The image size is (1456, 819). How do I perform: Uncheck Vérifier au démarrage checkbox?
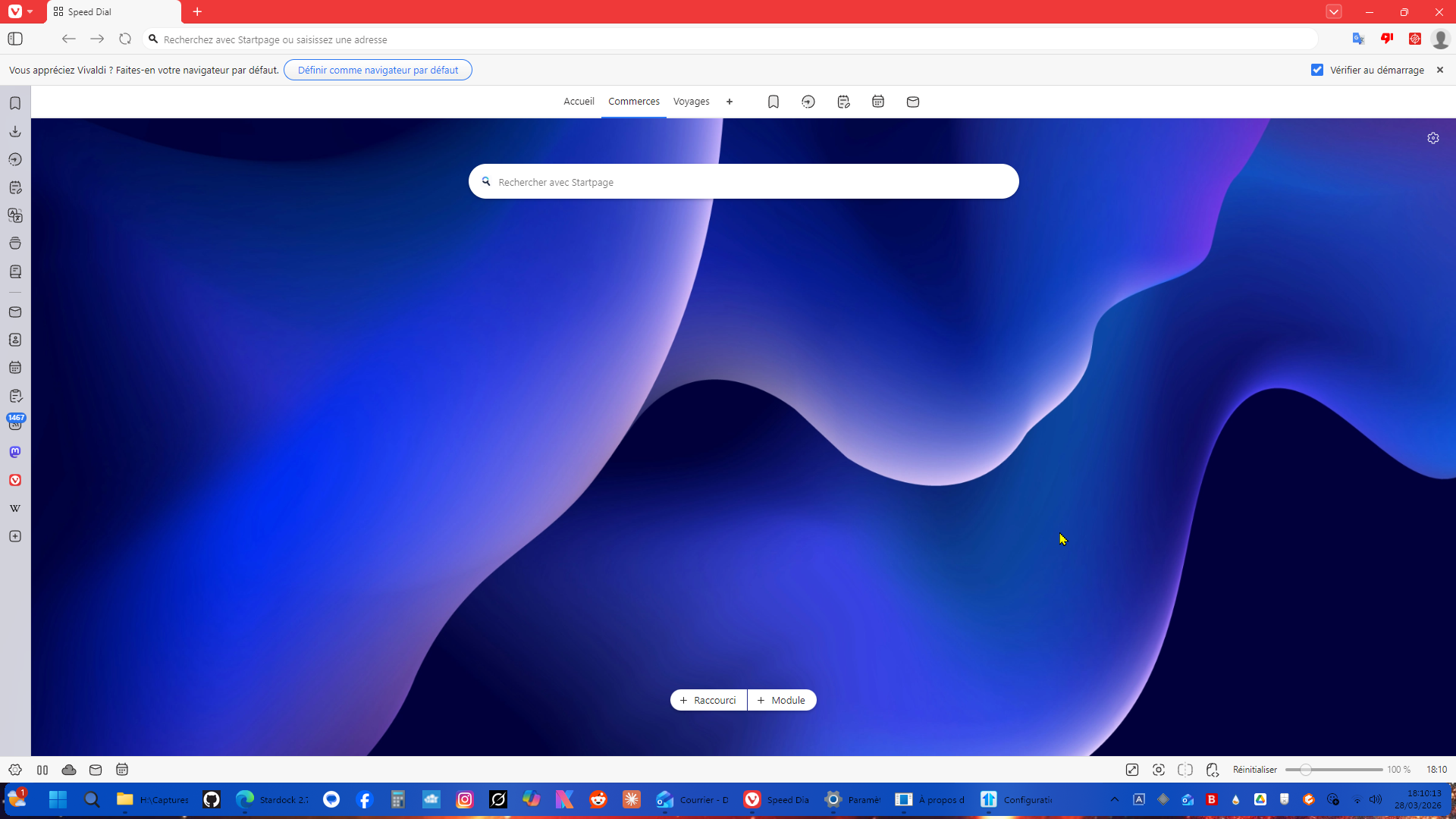1317,70
